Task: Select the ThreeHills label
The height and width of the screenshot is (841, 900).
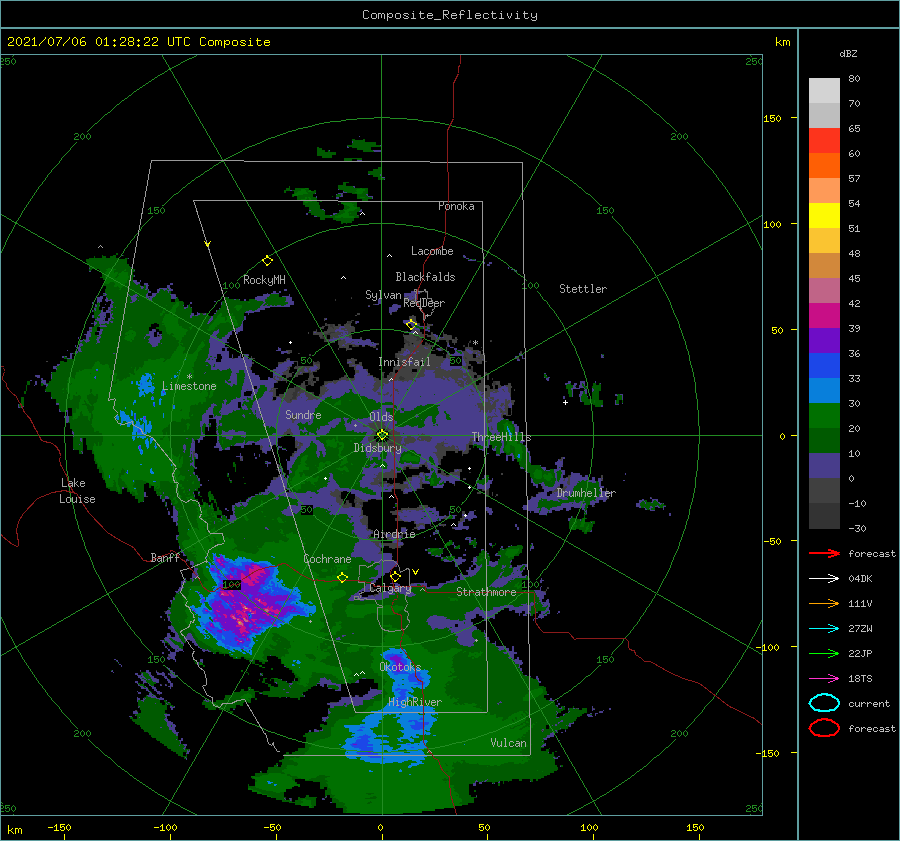Action: pos(502,437)
